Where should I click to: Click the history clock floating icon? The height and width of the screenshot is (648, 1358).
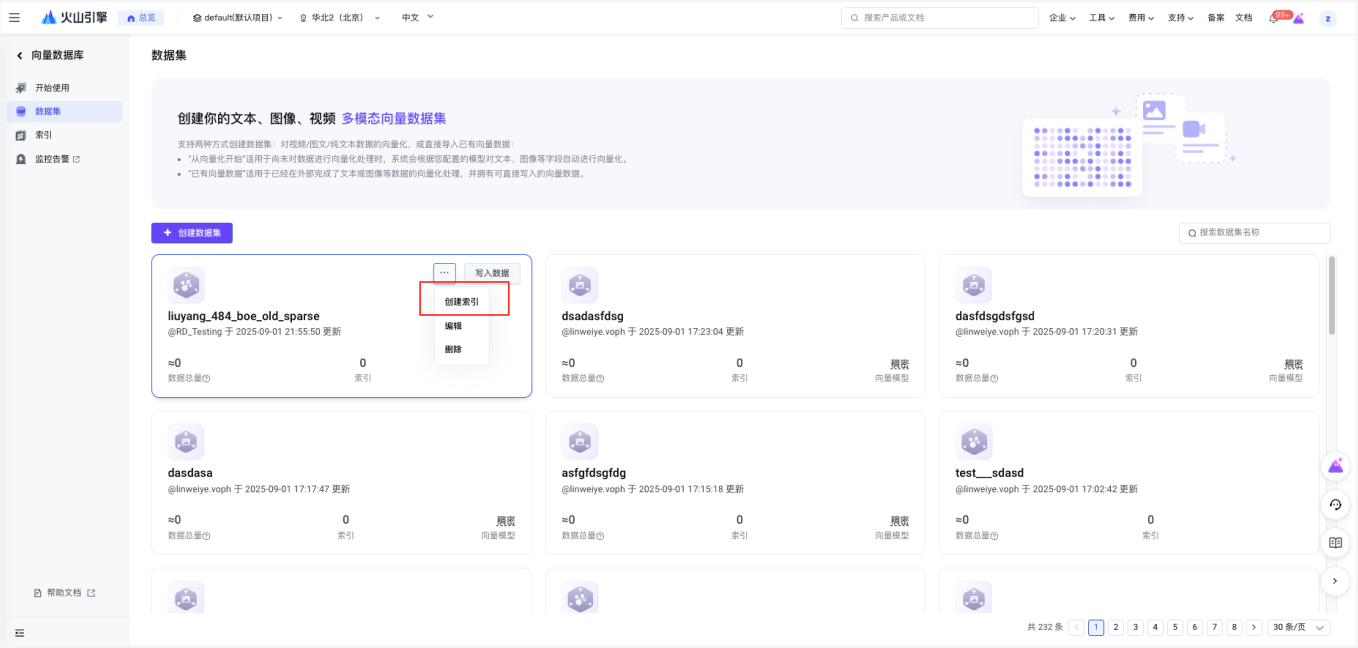(1334, 505)
